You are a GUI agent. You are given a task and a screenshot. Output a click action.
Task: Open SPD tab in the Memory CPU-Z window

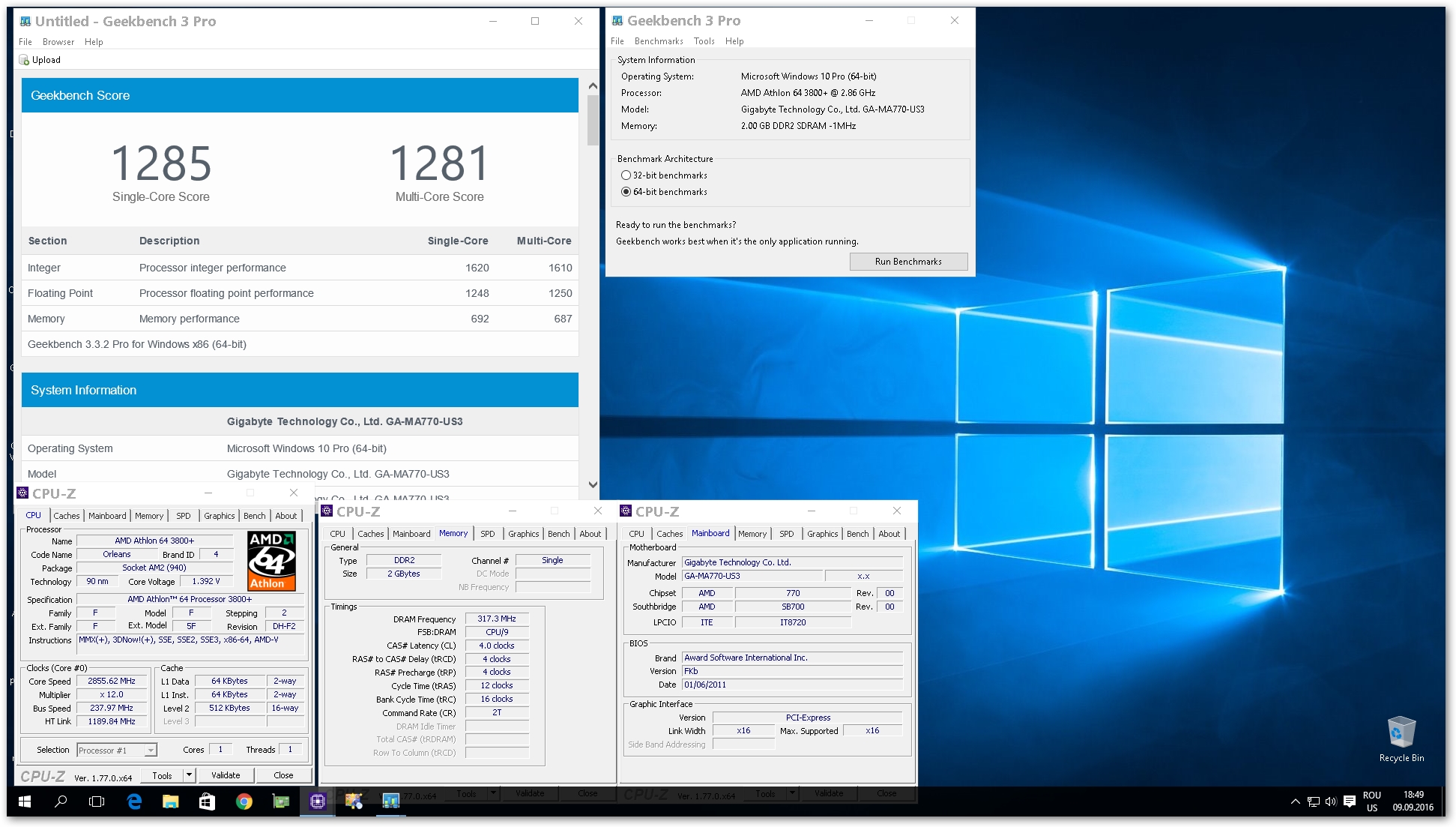click(x=488, y=534)
